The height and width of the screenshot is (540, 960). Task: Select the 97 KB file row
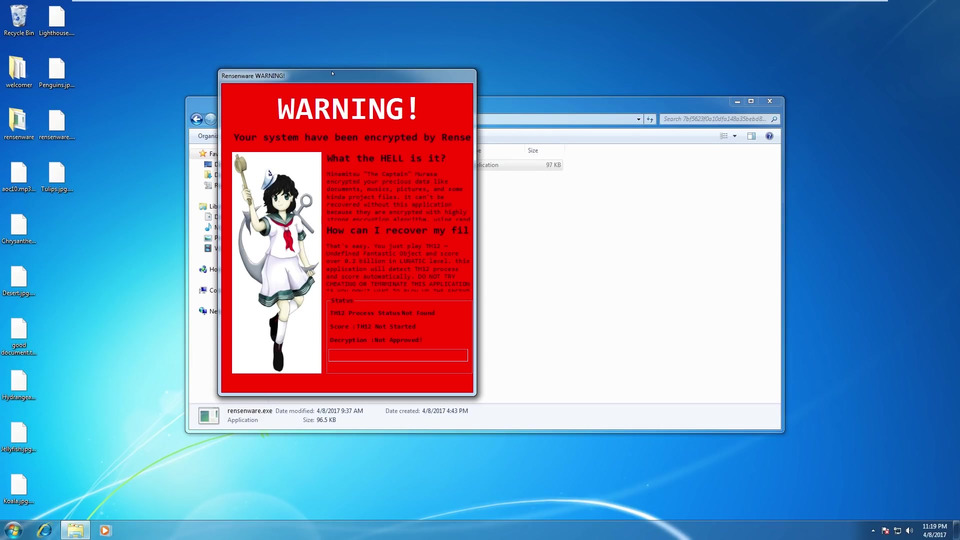pos(519,165)
